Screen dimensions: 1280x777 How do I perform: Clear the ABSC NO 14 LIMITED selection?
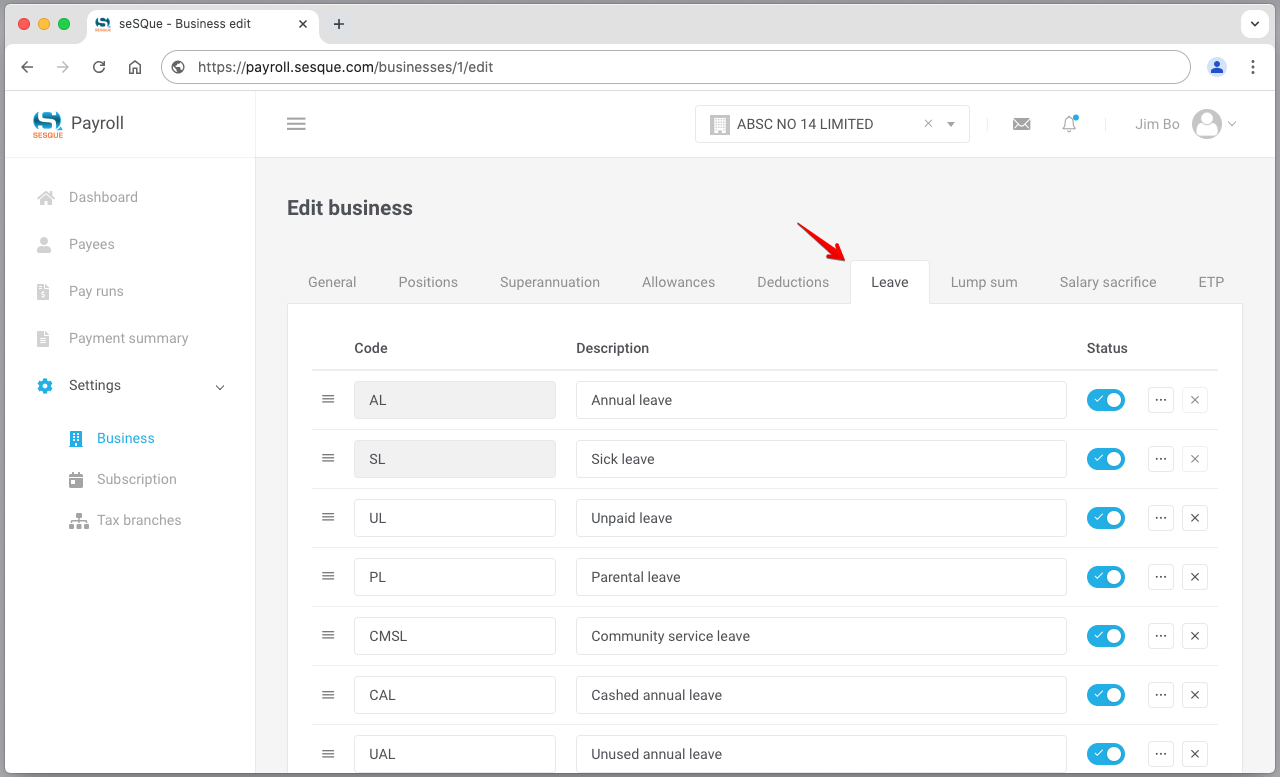(928, 124)
